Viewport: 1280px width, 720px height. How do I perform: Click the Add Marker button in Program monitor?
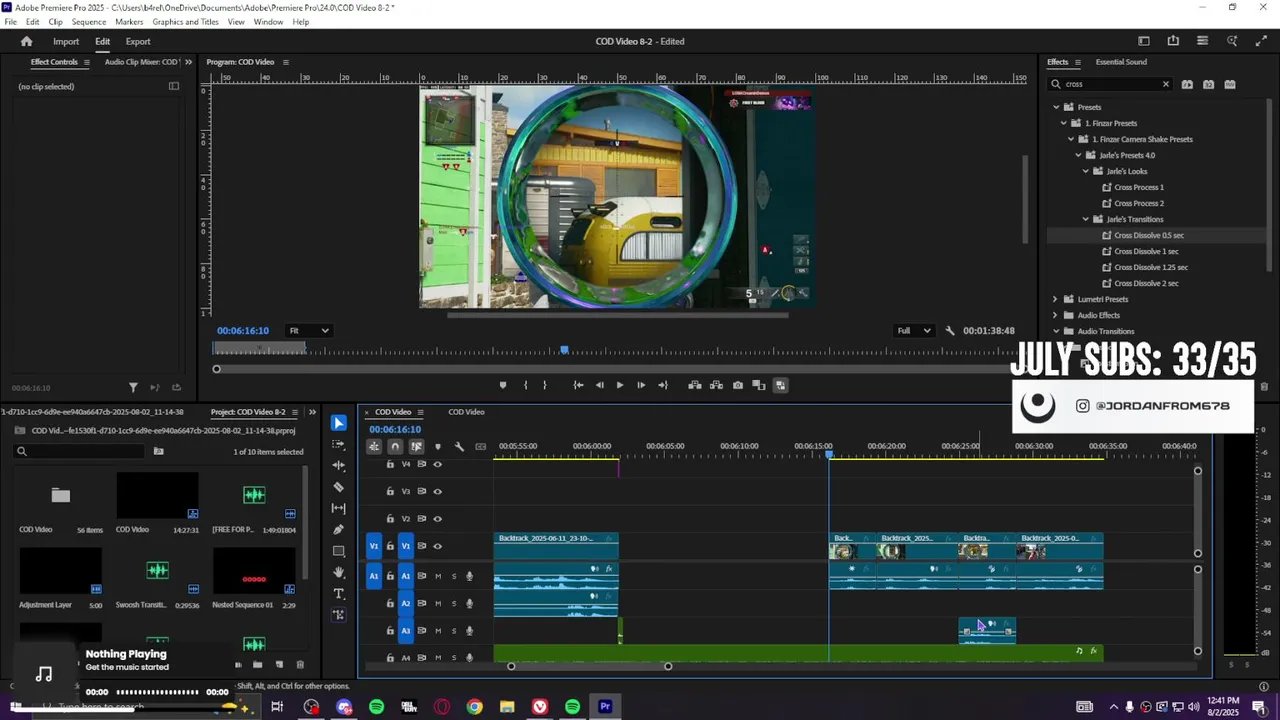click(503, 385)
